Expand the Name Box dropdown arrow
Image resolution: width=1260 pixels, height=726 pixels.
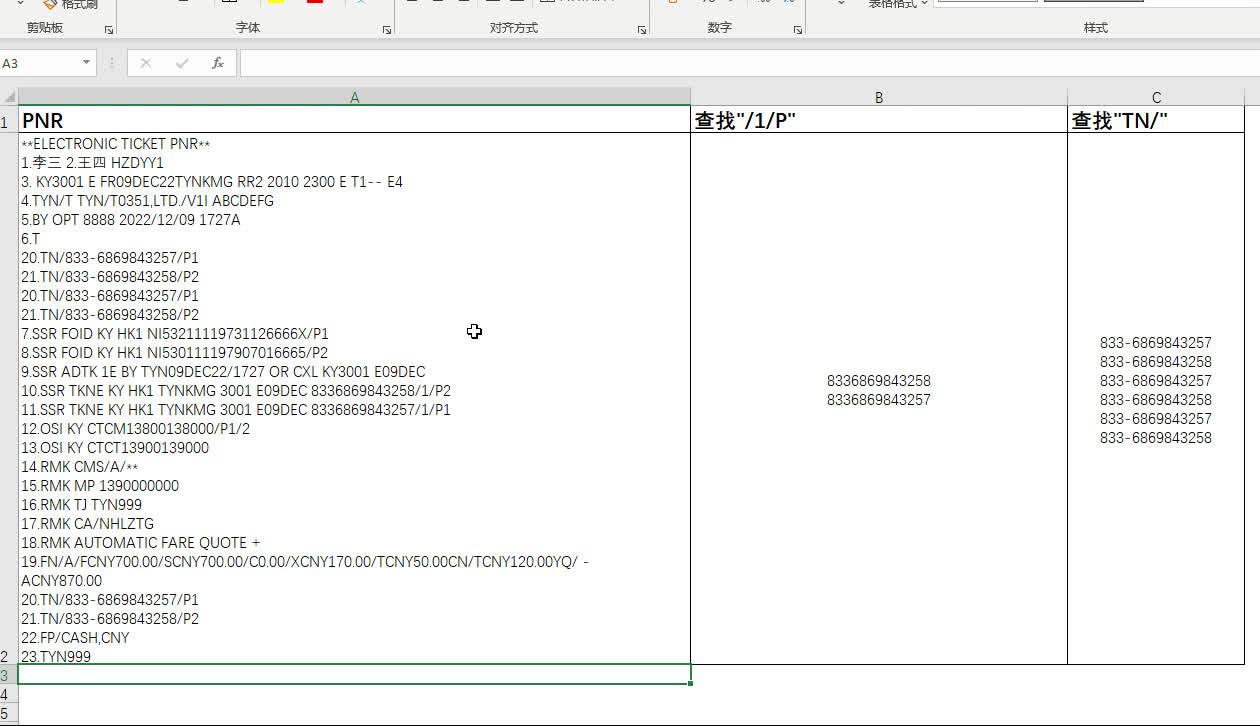click(87, 63)
